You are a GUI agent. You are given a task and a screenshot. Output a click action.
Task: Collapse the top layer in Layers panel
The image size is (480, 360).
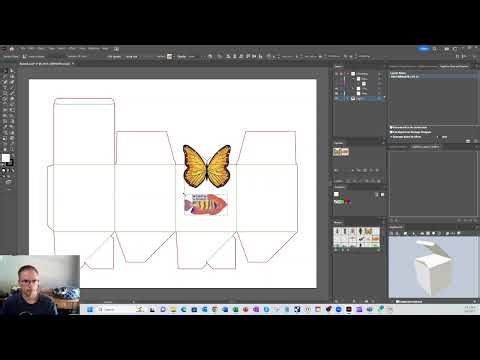point(348,74)
